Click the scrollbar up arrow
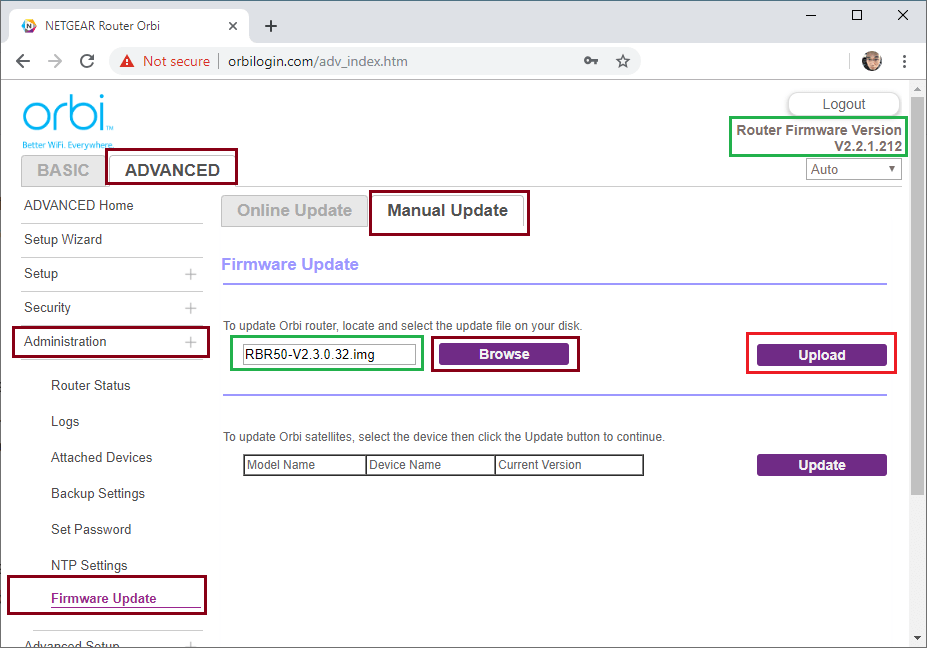 pos(917,89)
